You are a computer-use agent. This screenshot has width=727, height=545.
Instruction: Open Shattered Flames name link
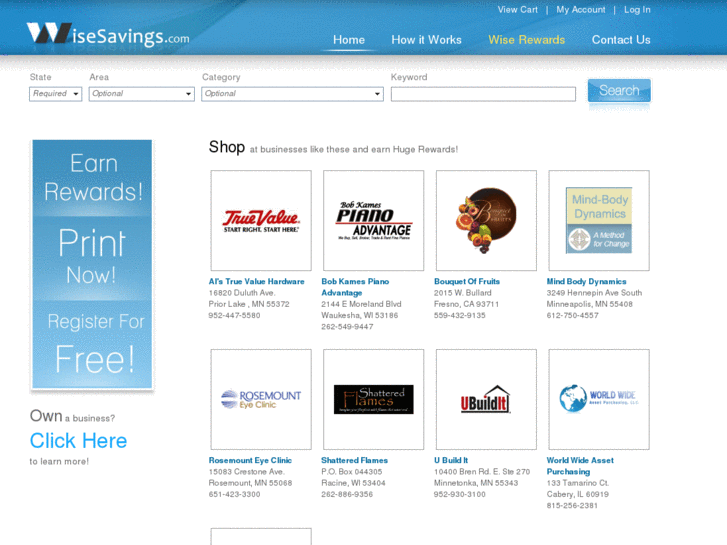click(x=355, y=461)
